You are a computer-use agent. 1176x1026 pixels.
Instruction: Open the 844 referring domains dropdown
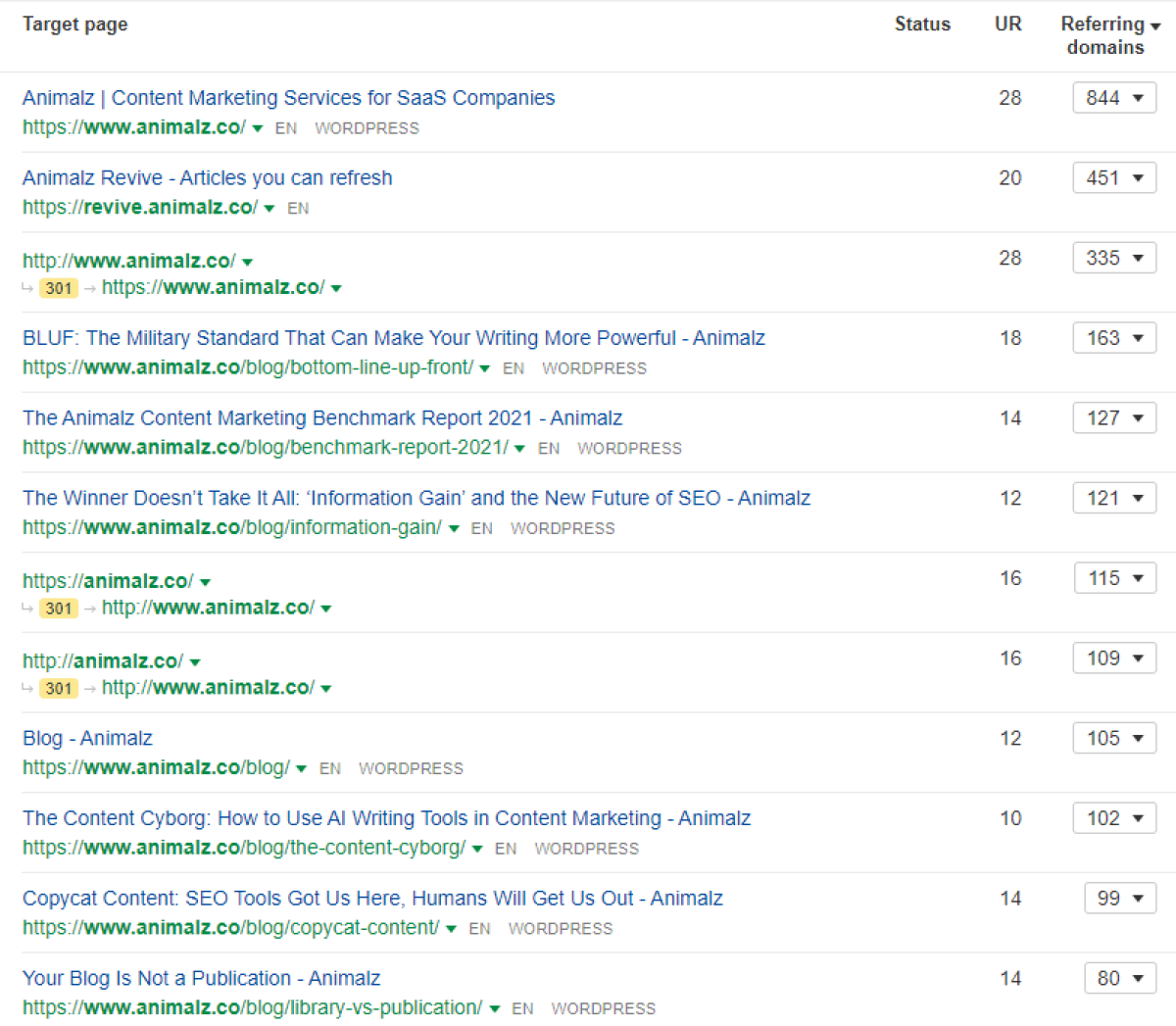pos(1114,98)
